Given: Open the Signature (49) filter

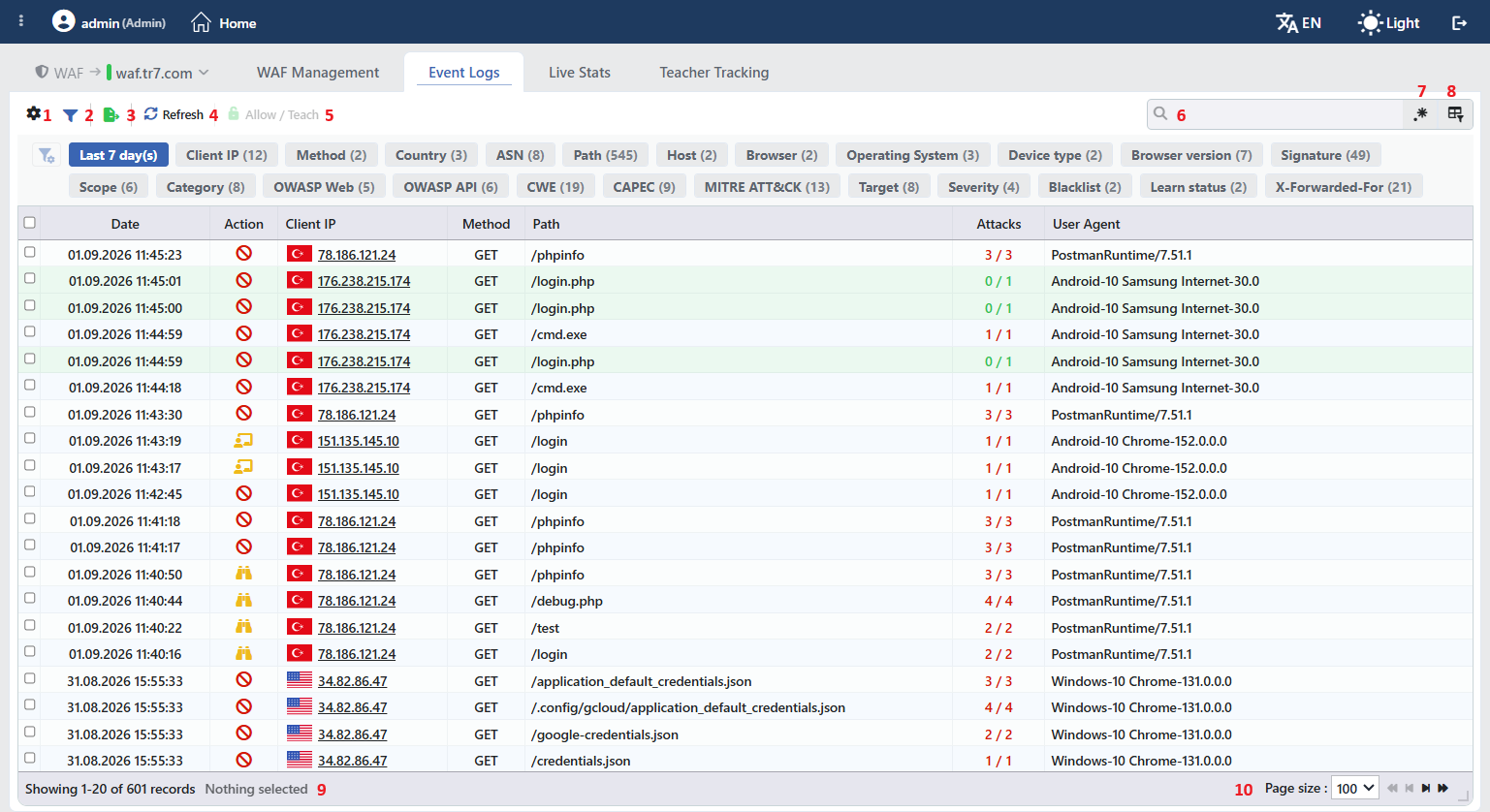Looking at the screenshot, I should pos(1325,155).
